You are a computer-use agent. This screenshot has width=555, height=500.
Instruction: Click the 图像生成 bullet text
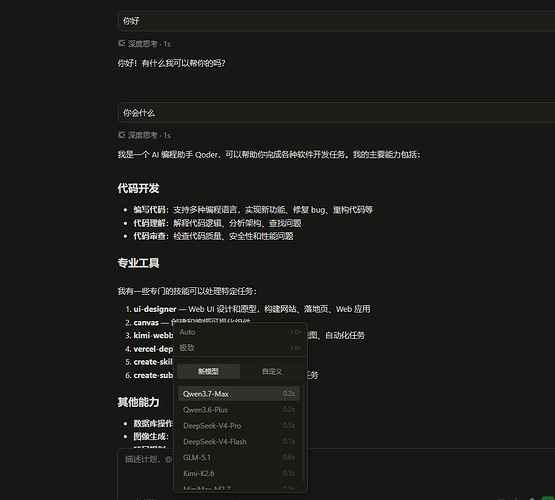pos(151,437)
